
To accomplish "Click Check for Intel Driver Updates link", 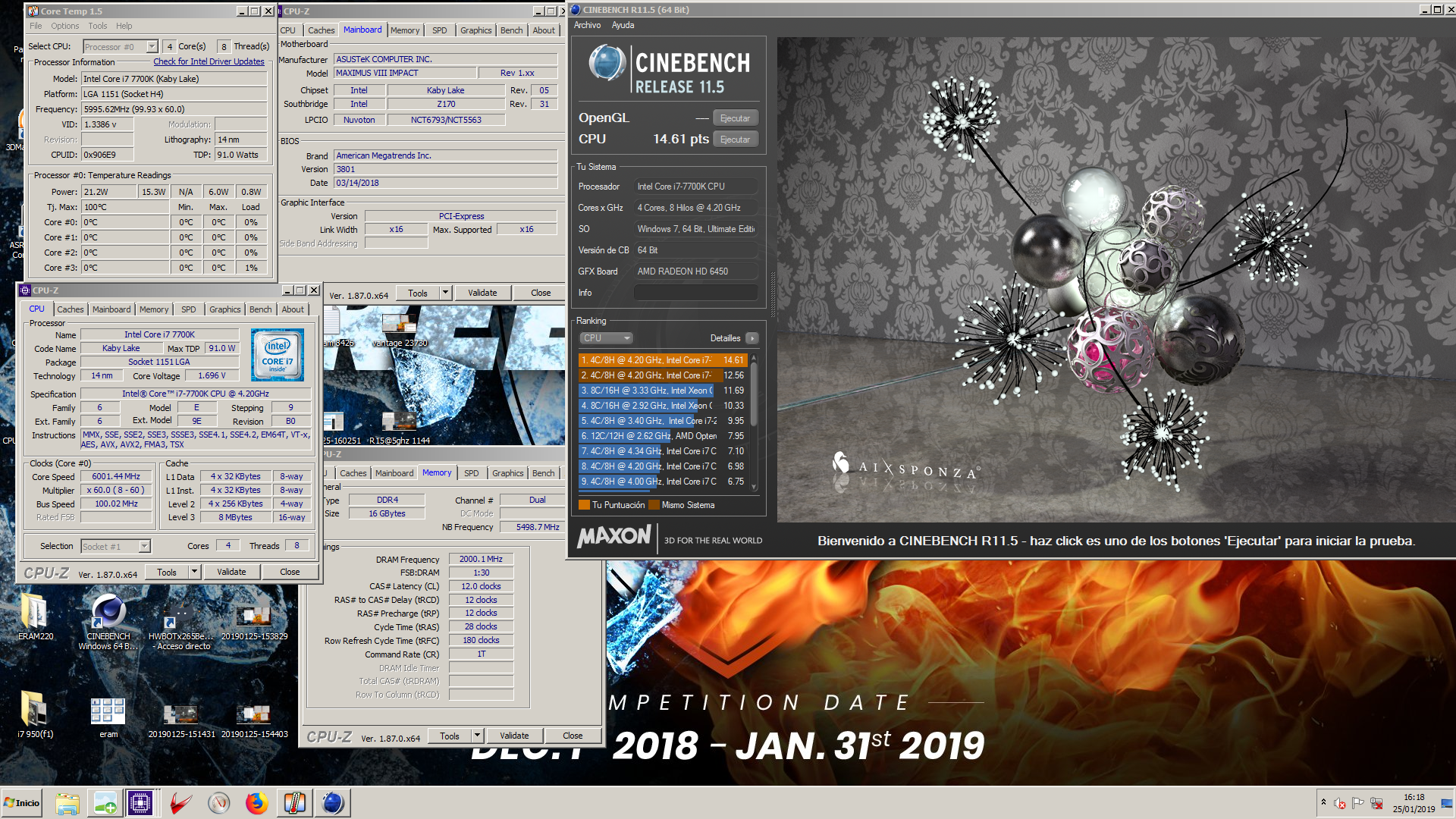I will coord(209,61).
